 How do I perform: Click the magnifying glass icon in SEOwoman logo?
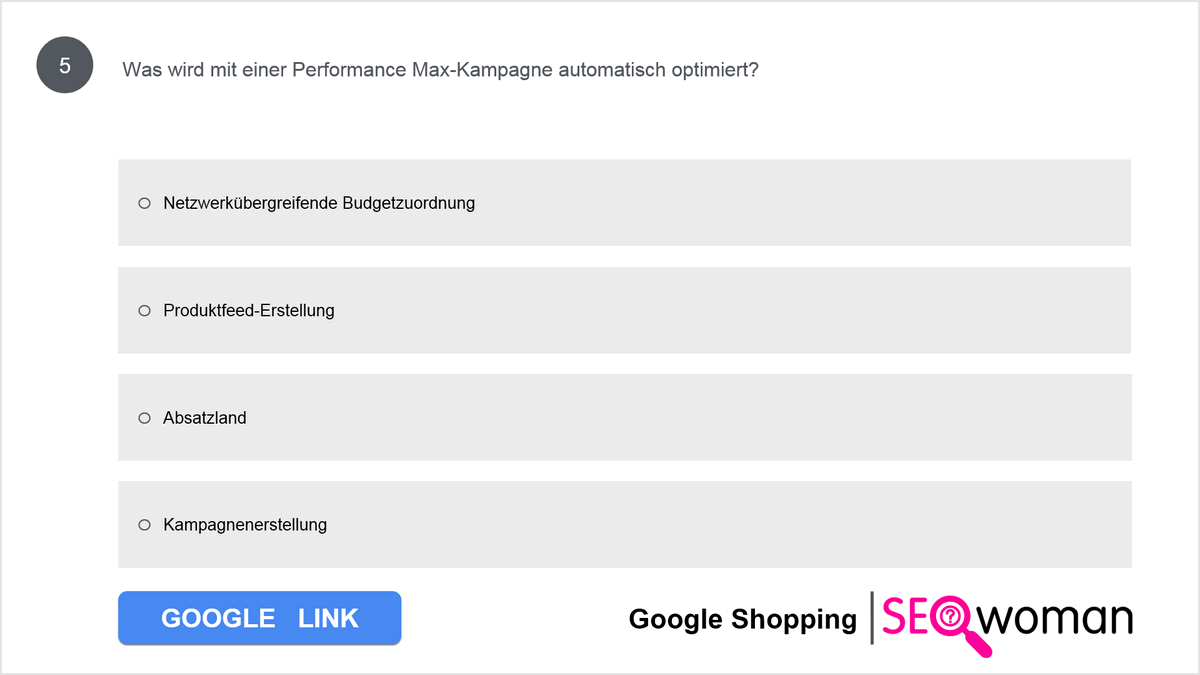[x=957, y=624]
